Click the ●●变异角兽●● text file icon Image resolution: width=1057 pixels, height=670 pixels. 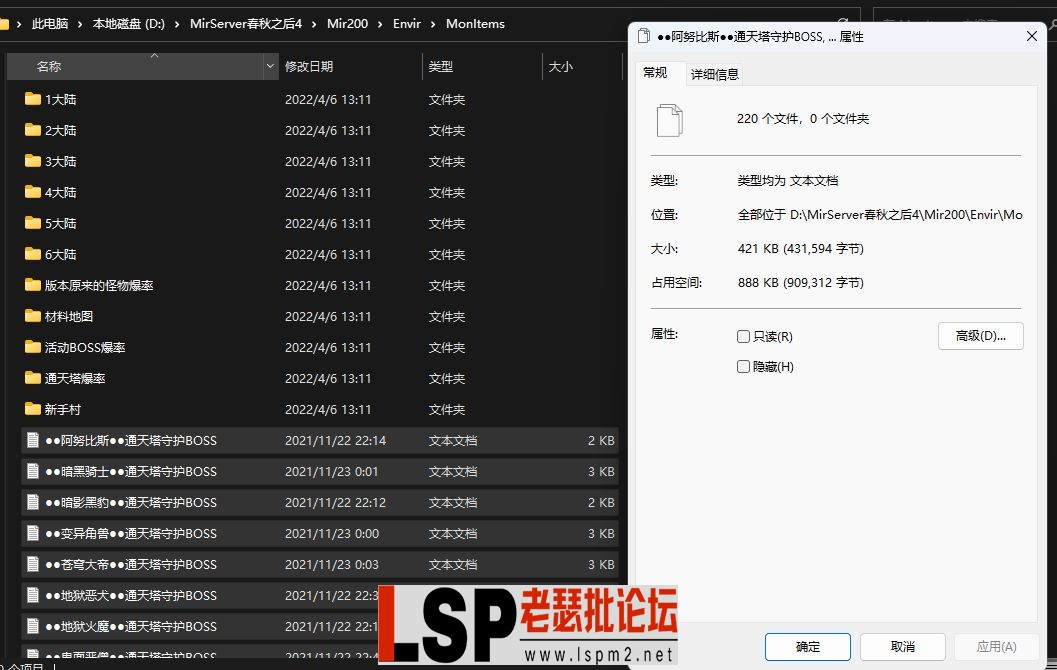32,533
